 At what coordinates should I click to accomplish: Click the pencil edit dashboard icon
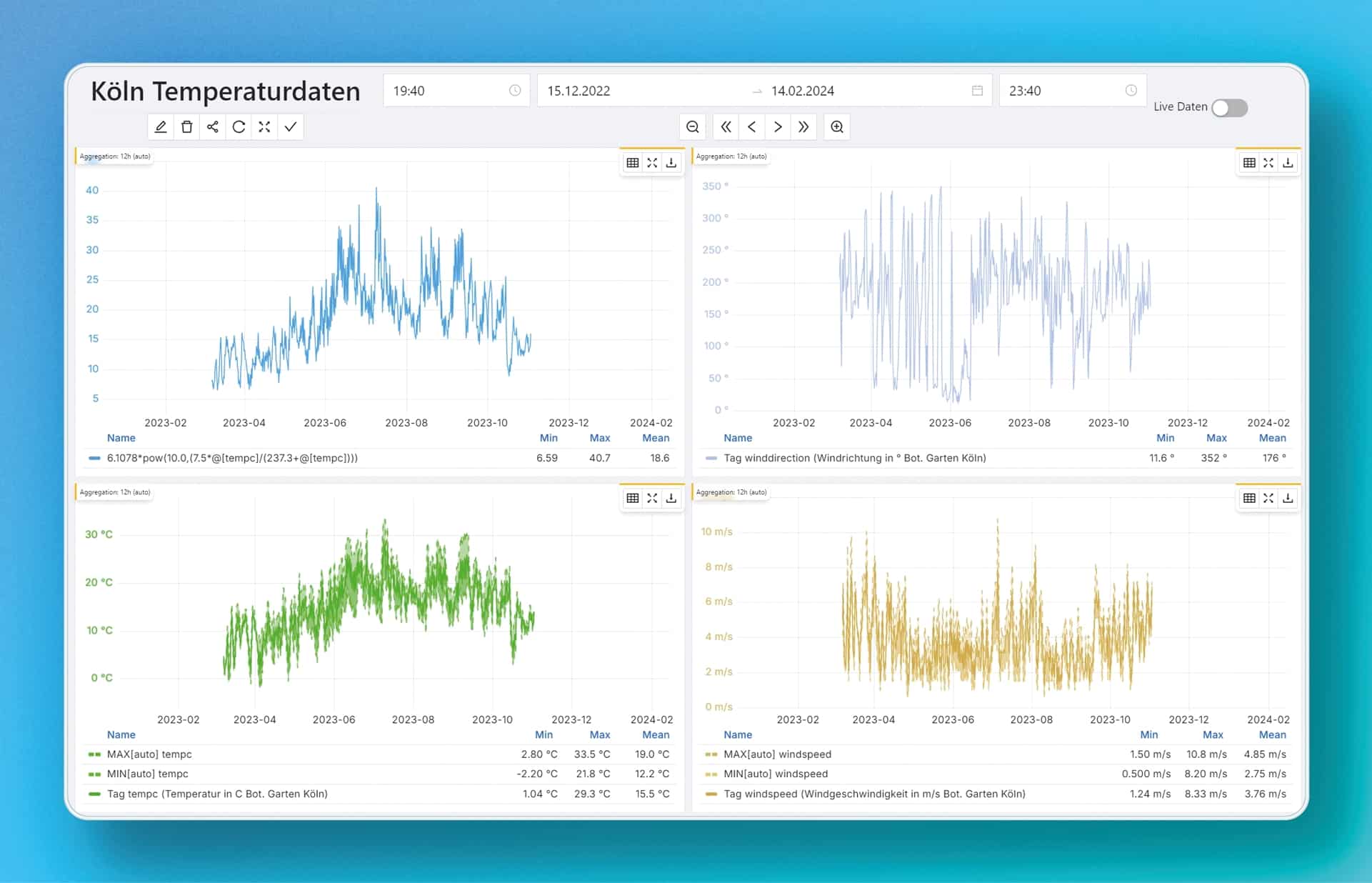pos(161,127)
